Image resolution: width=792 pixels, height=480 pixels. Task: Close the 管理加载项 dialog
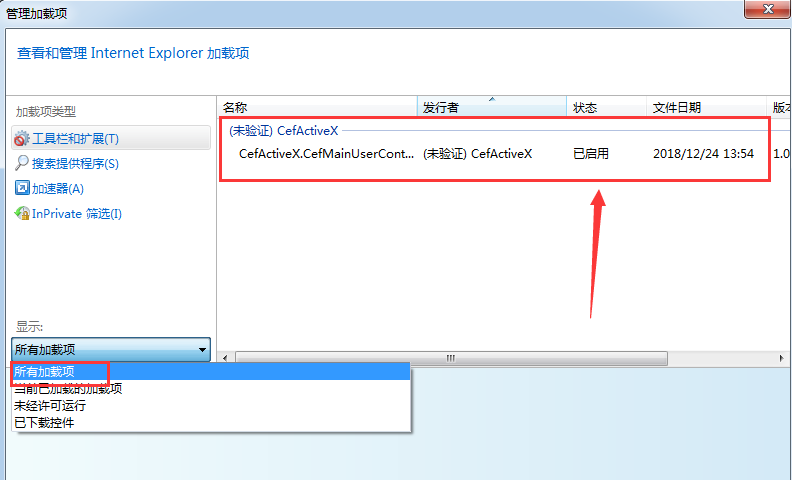point(768,9)
